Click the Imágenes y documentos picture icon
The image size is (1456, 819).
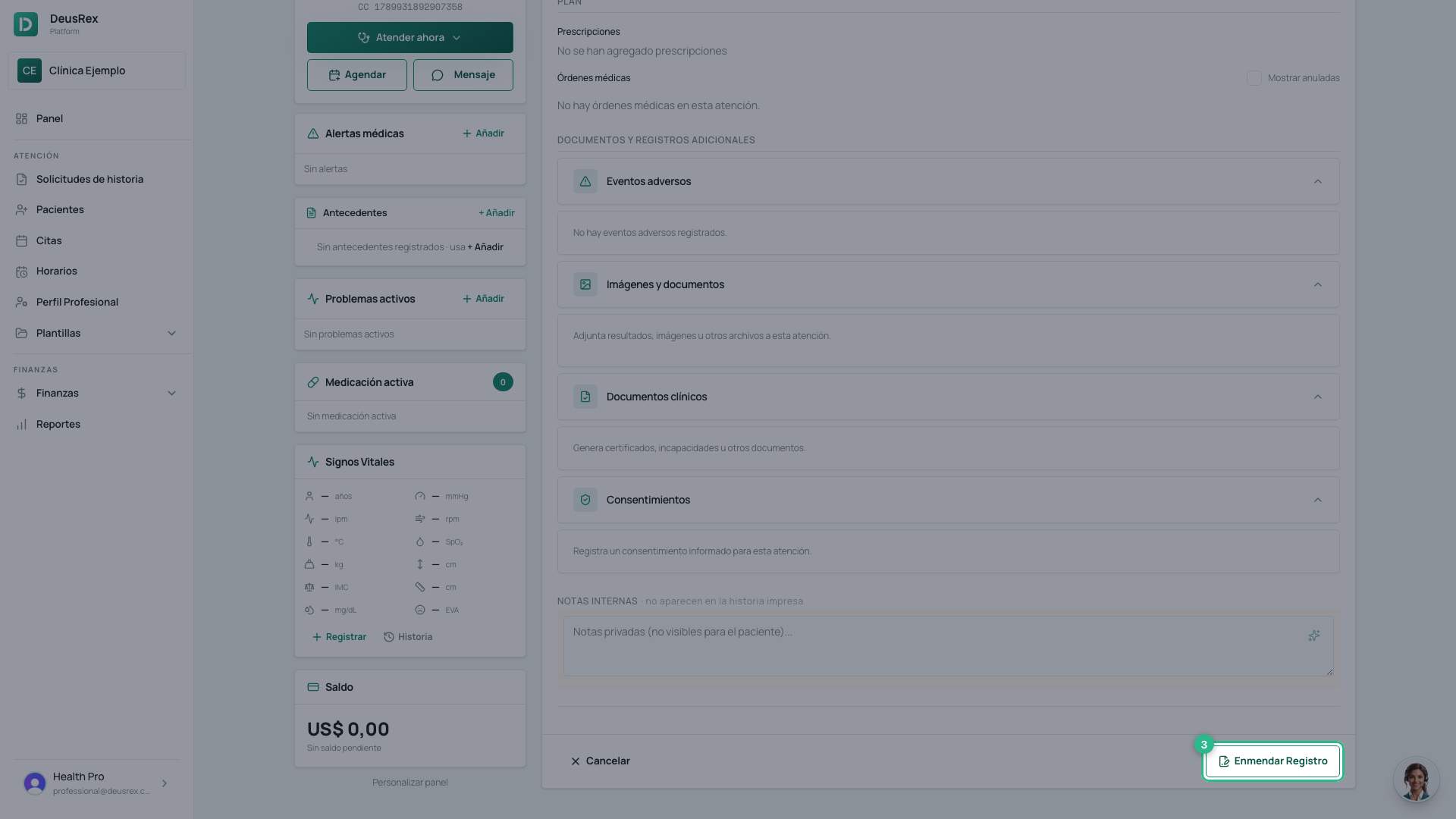(585, 284)
